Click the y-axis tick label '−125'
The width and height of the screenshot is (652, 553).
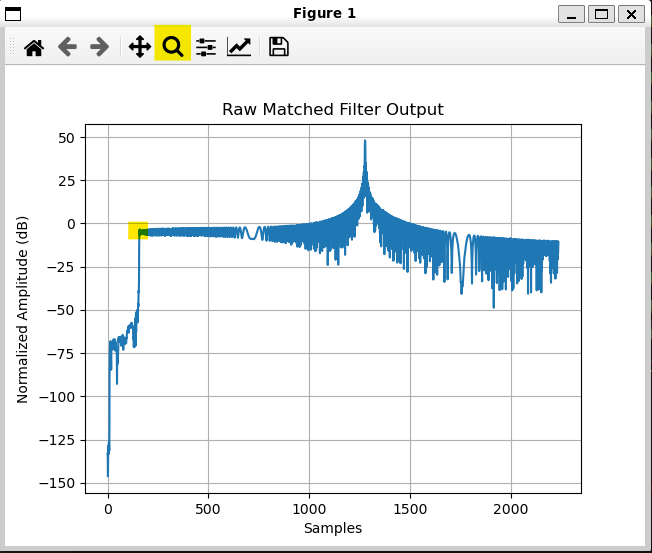pyautogui.click(x=57, y=440)
